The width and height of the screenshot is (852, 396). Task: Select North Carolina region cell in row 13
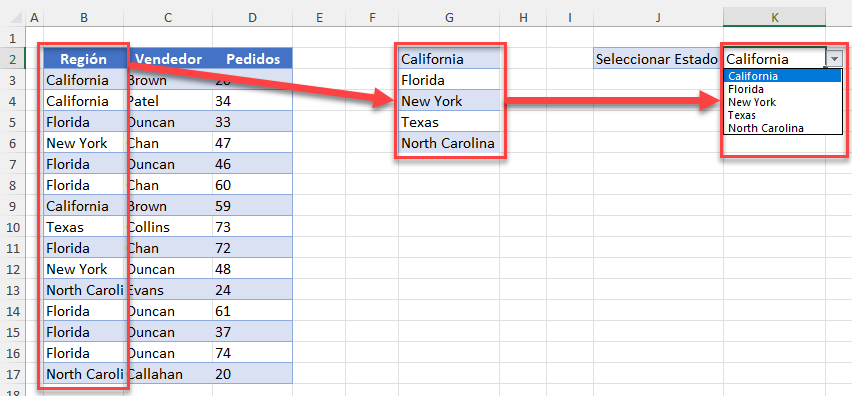(84, 290)
